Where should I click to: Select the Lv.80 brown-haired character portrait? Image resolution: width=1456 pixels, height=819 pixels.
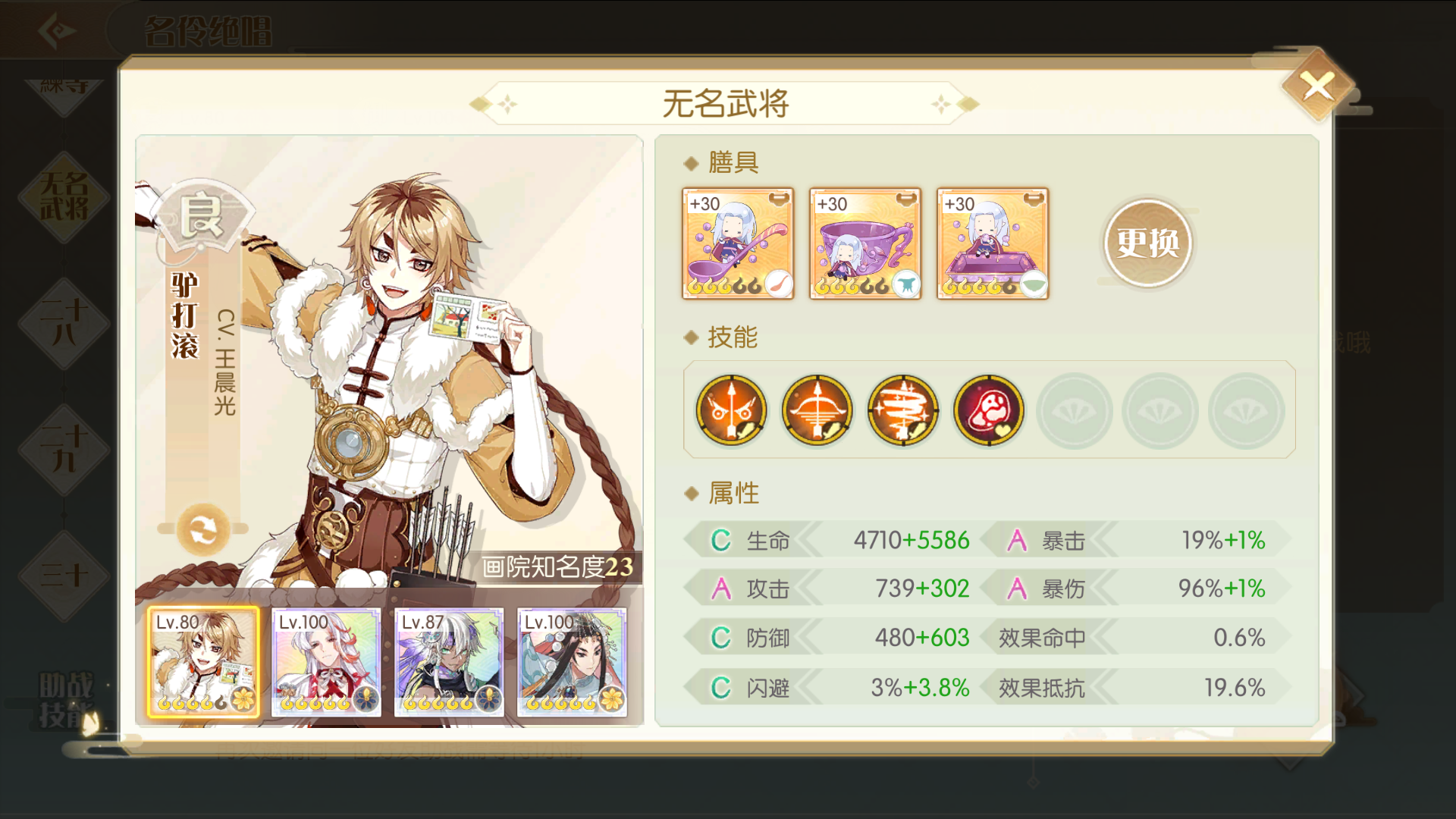[x=203, y=662]
